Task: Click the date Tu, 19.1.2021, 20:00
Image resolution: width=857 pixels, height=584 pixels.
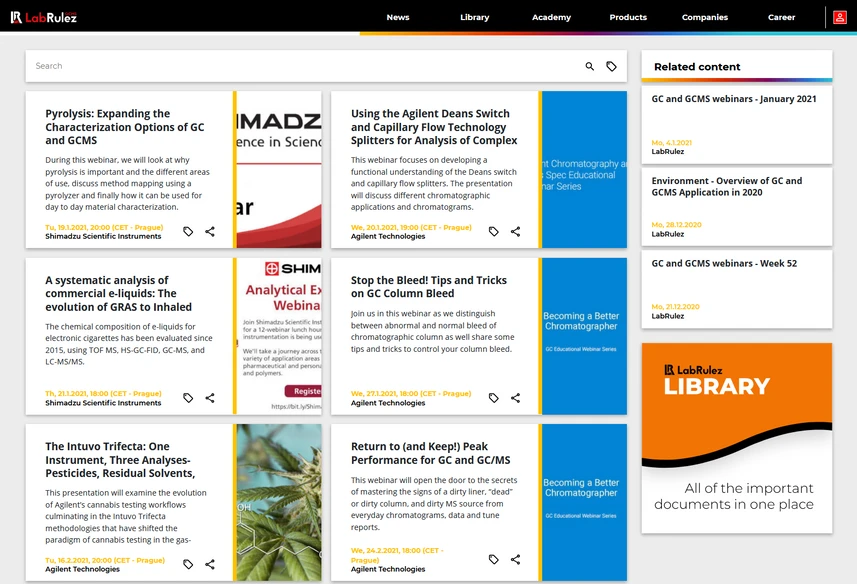Action: (x=104, y=227)
